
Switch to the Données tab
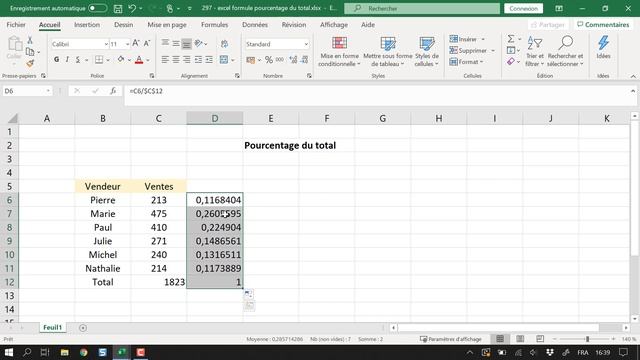click(255, 24)
